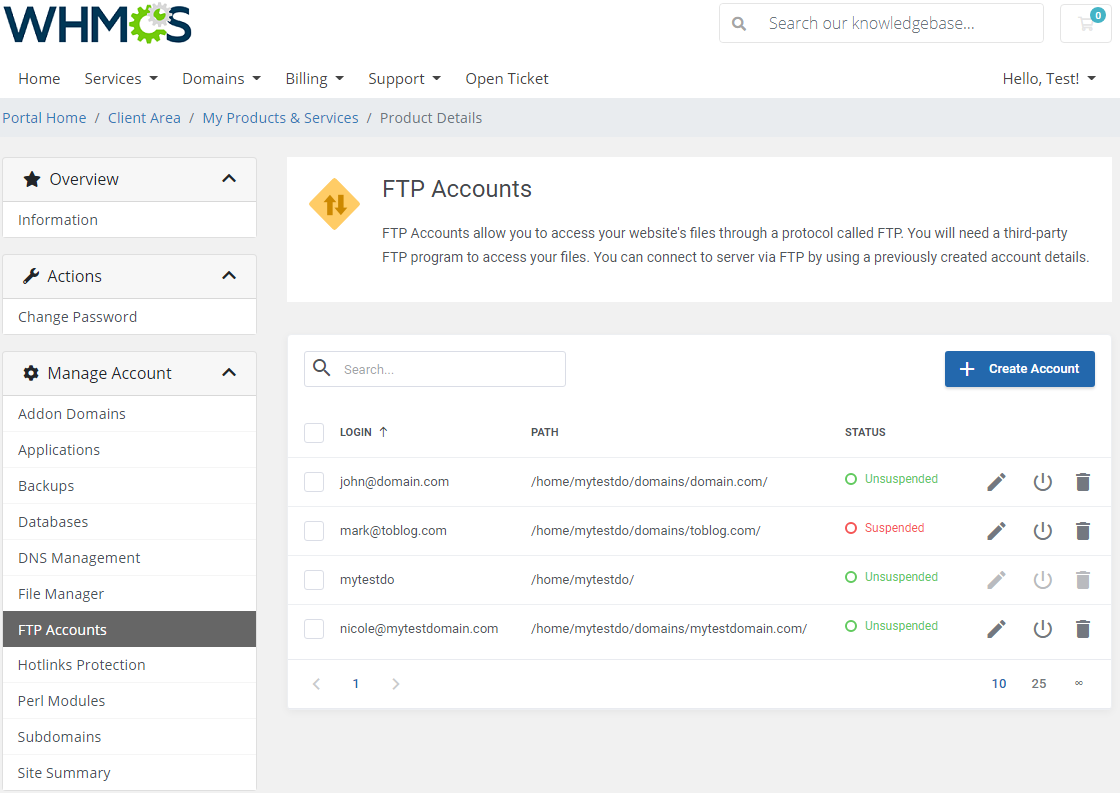Click the Overview star icon
The width and height of the screenshot is (1120, 793).
[31, 179]
